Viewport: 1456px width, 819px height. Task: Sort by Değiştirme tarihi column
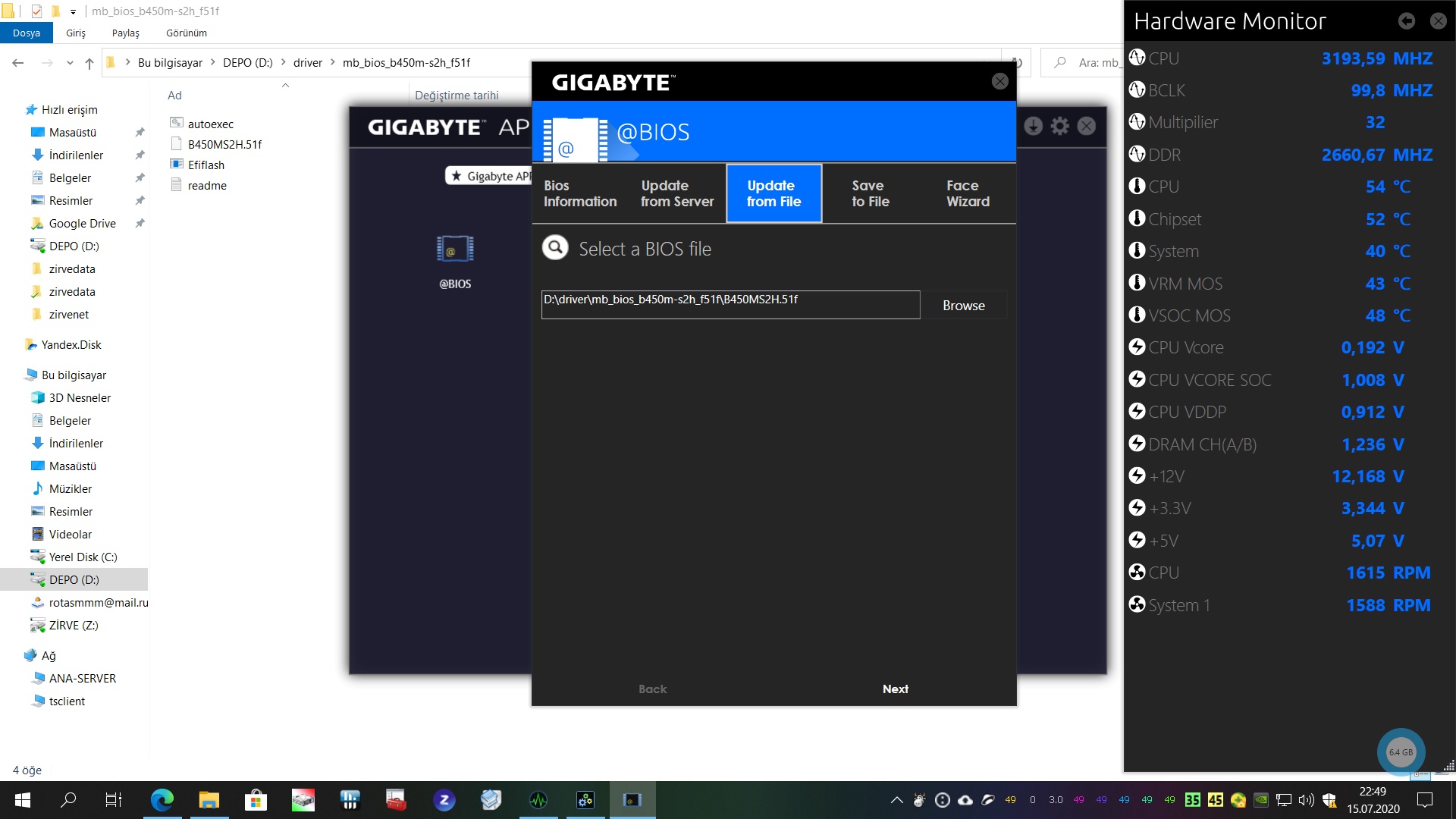point(457,95)
